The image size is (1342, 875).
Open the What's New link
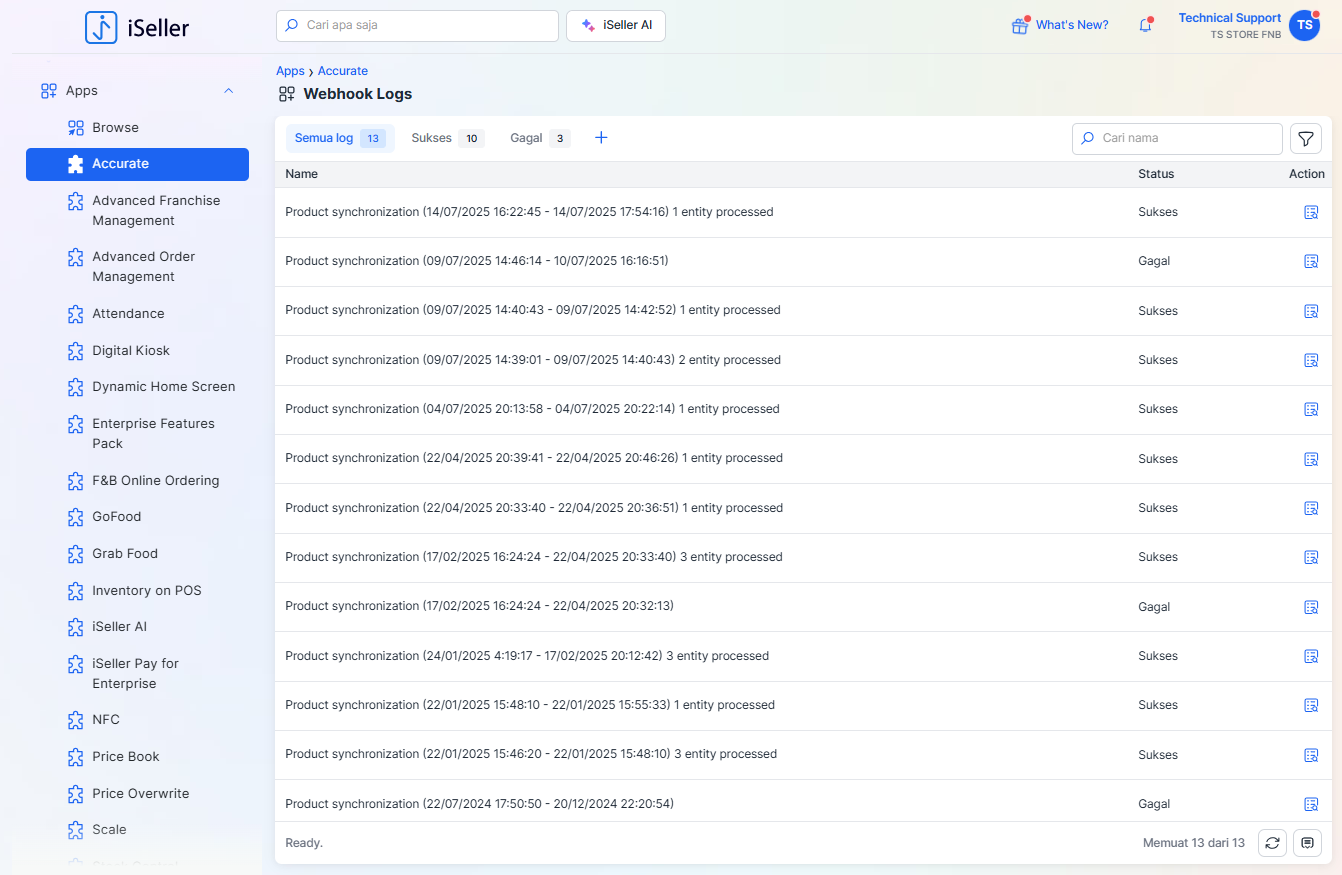point(1072,26)
